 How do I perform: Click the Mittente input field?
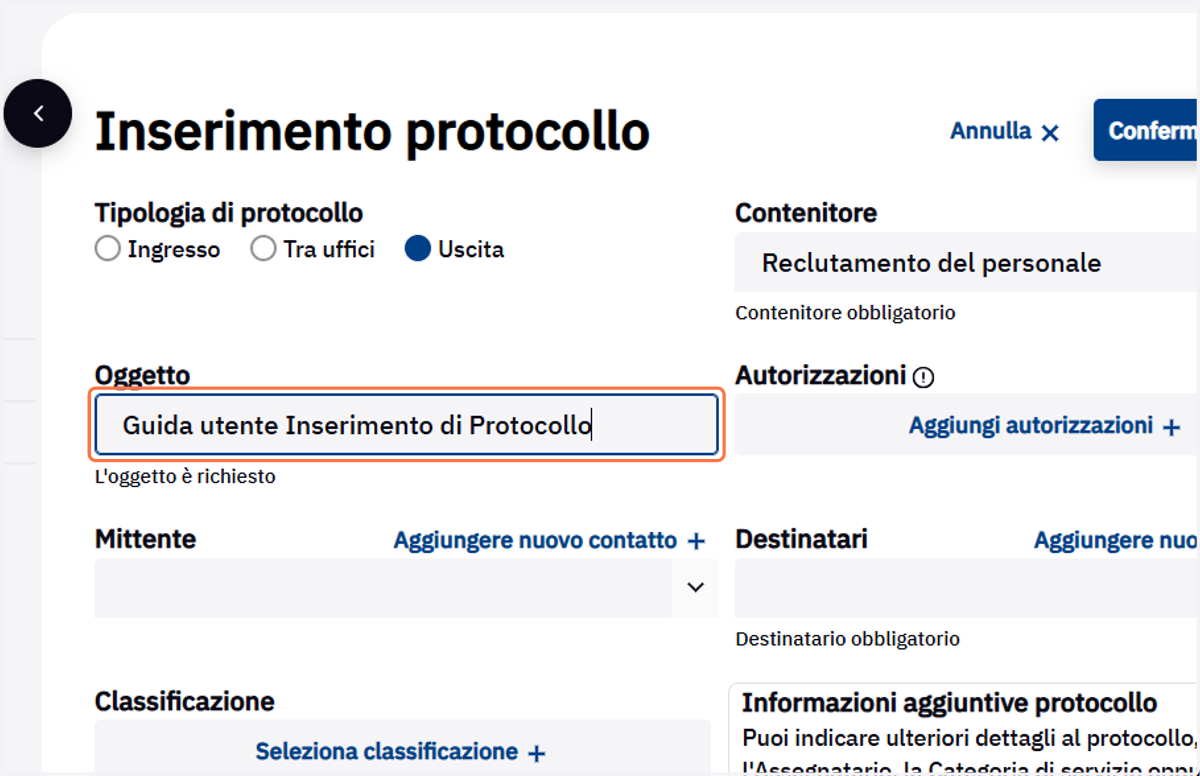[383, 587]
